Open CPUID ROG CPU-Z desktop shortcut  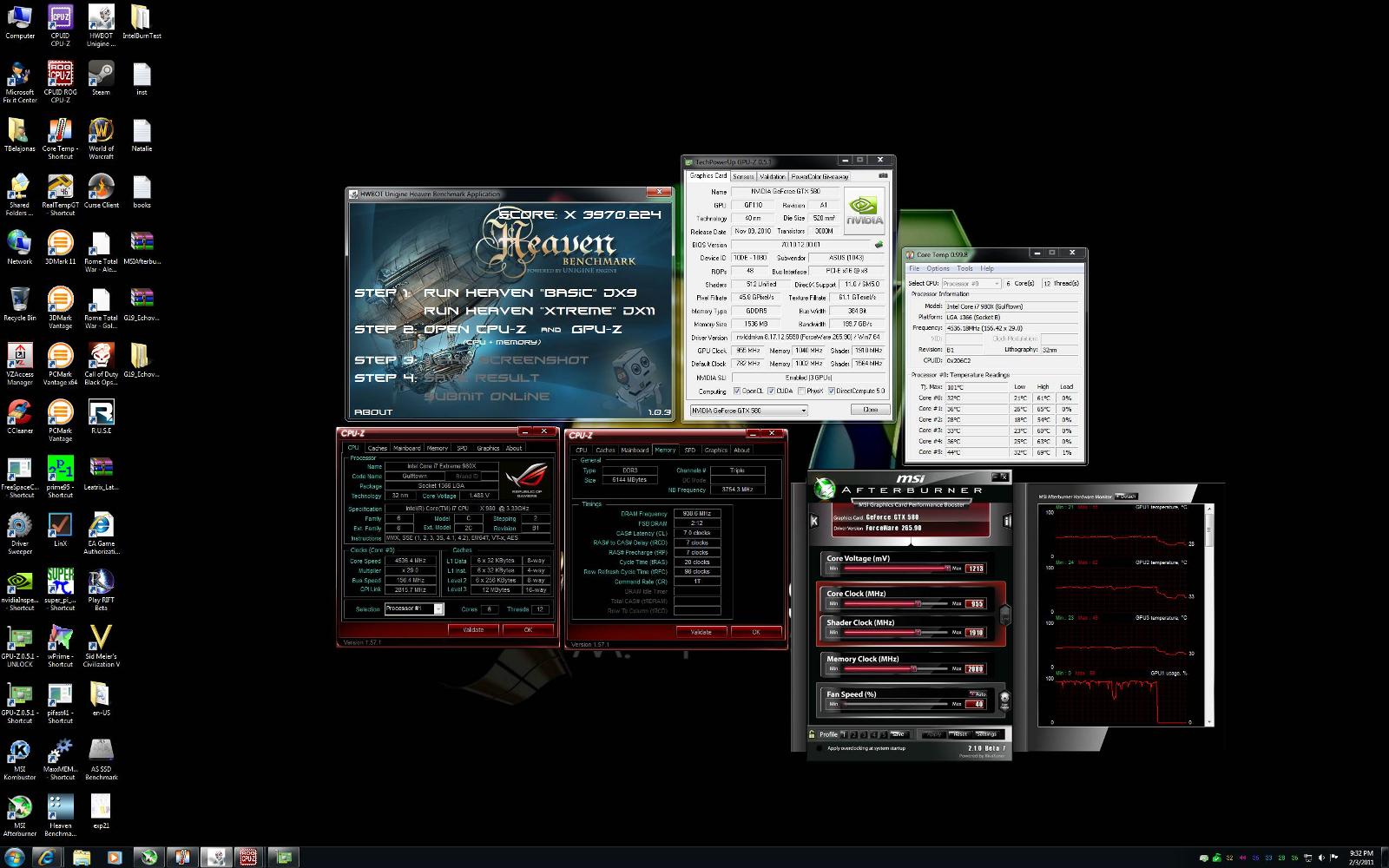60,82
